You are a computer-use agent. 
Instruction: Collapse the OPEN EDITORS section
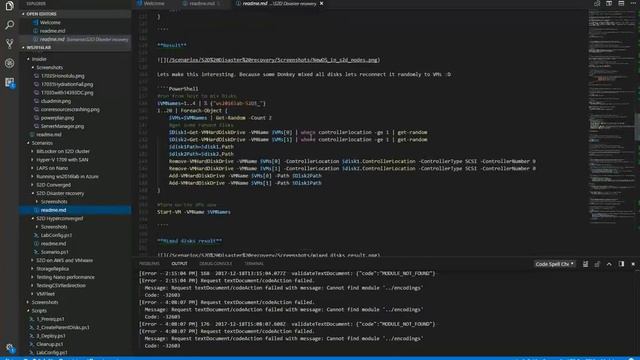tap(75, 14)
